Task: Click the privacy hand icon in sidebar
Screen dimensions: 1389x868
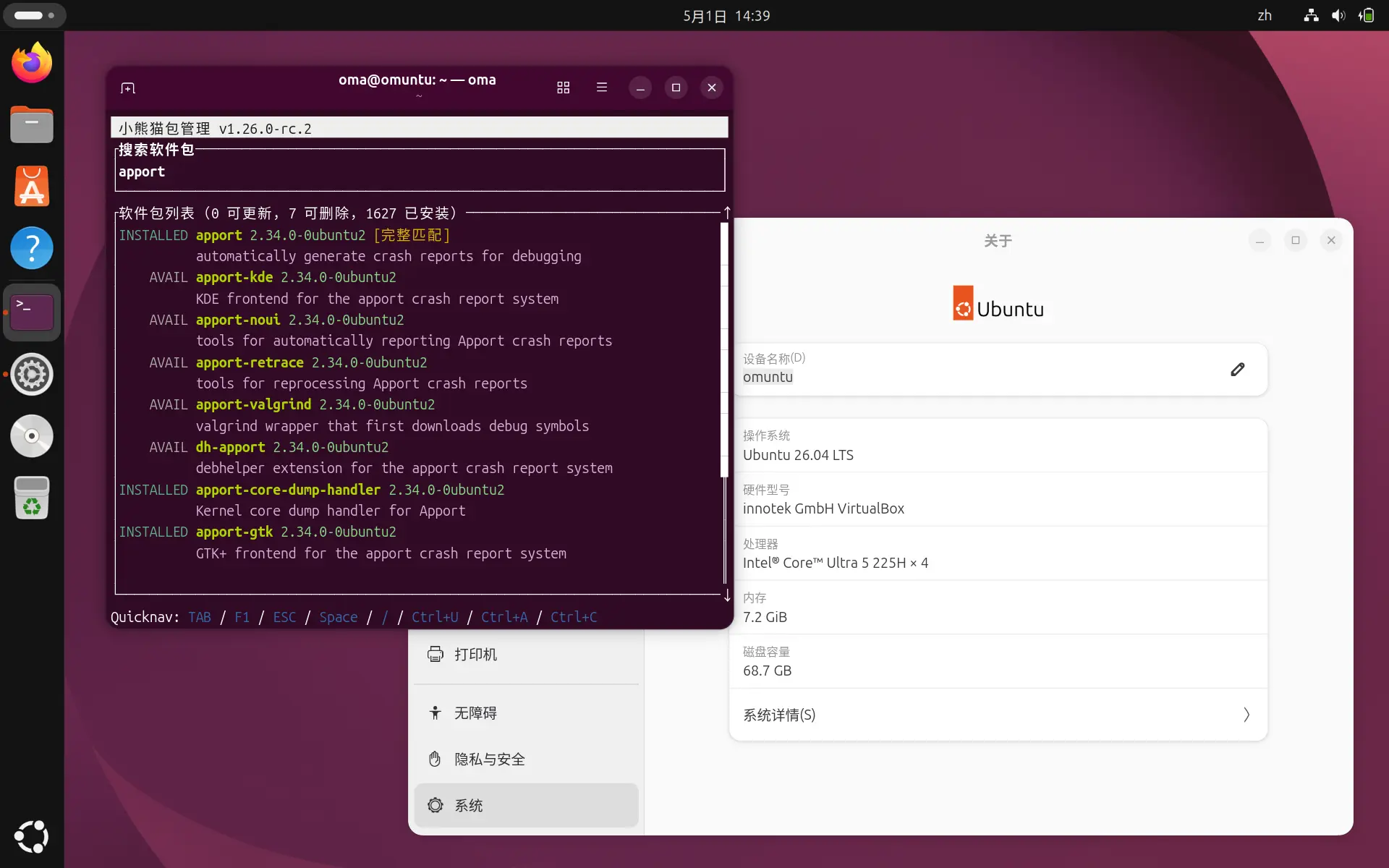Action: [x=435, y=759]
